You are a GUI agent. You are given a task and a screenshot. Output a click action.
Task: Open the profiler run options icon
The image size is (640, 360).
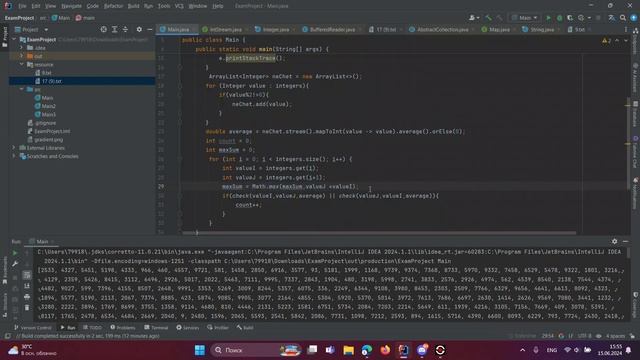tap(582, 18)
